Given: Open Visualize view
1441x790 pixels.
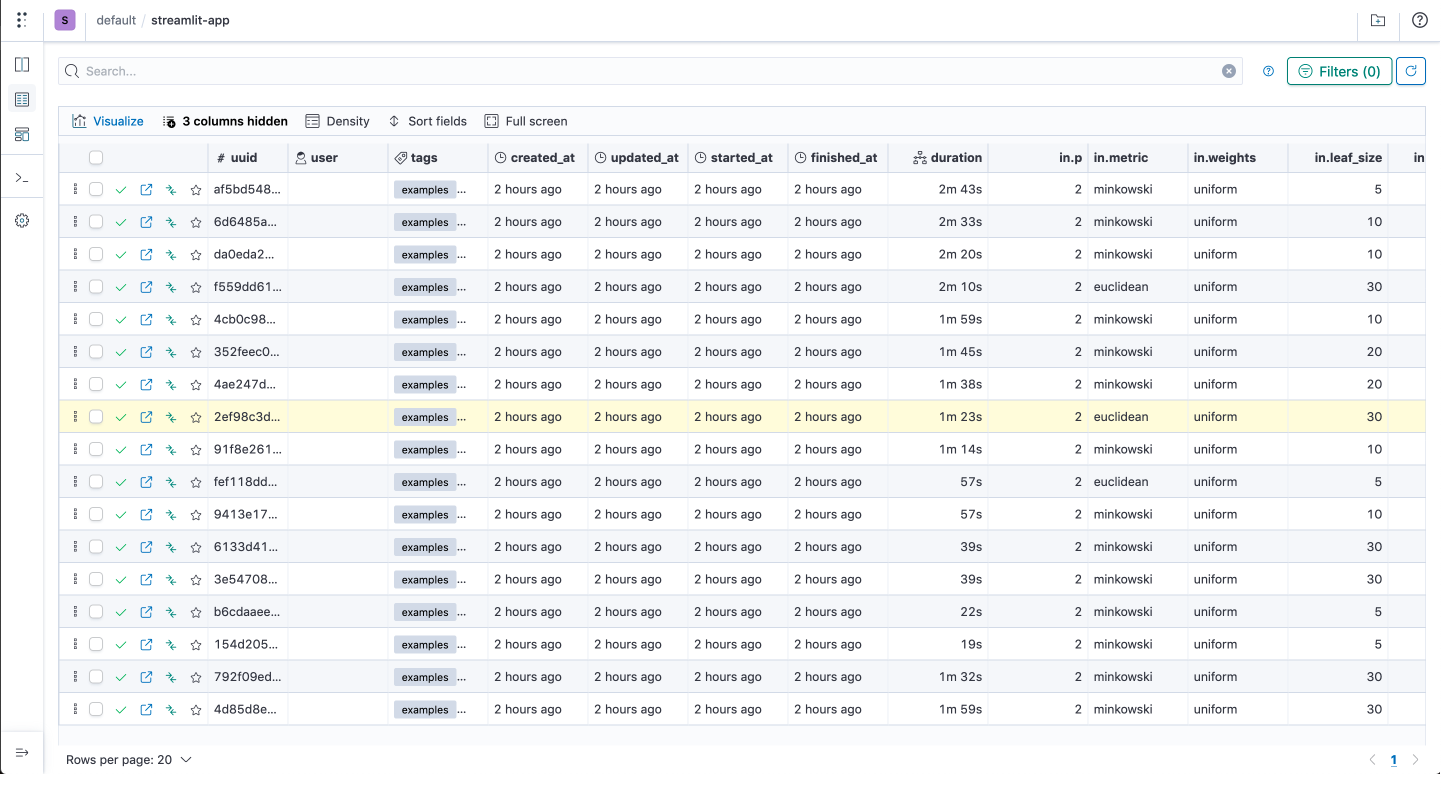Looking at the screenshot, I should point(108,121).
